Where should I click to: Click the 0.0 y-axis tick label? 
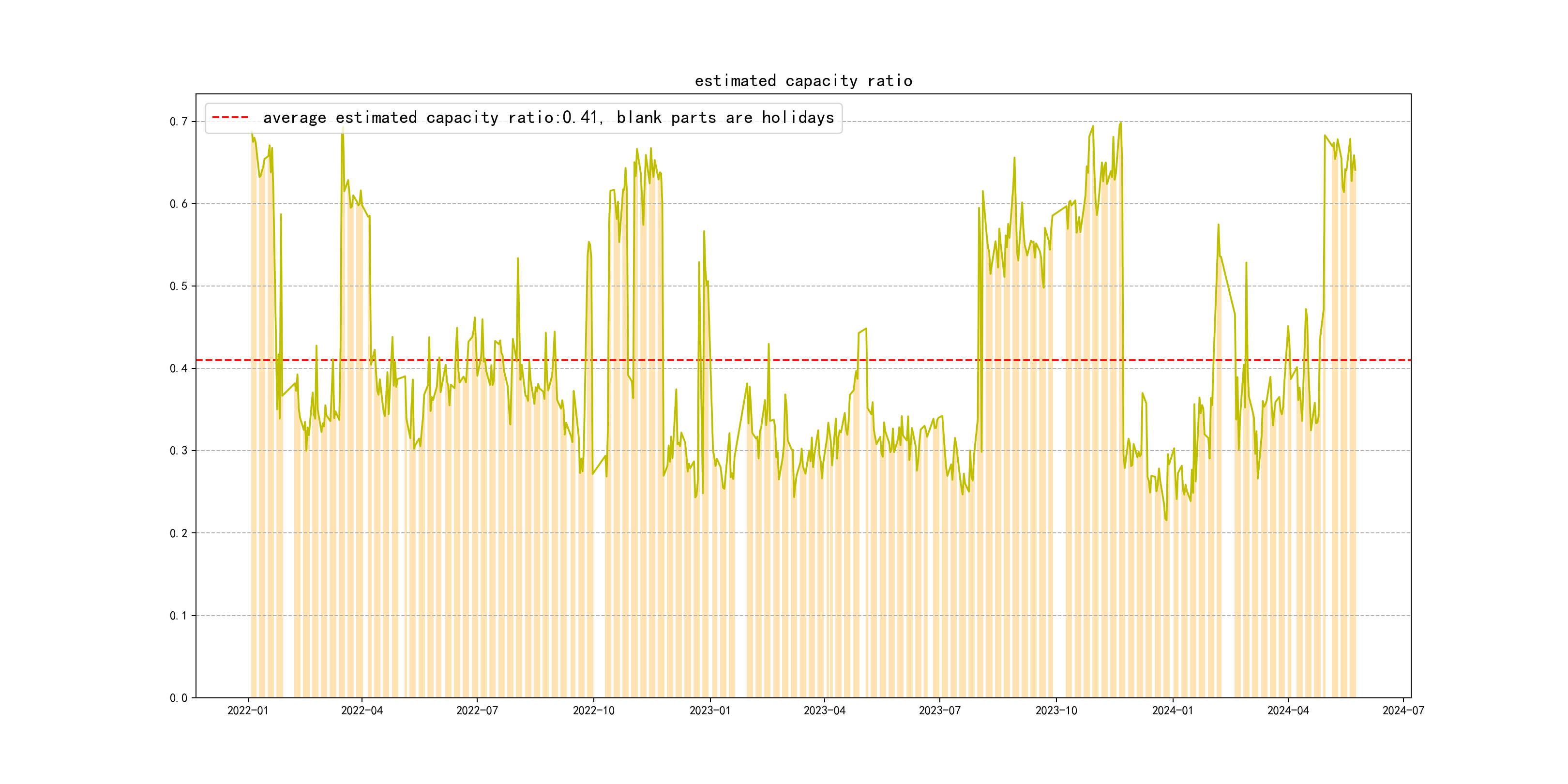[x=179, y=697]
